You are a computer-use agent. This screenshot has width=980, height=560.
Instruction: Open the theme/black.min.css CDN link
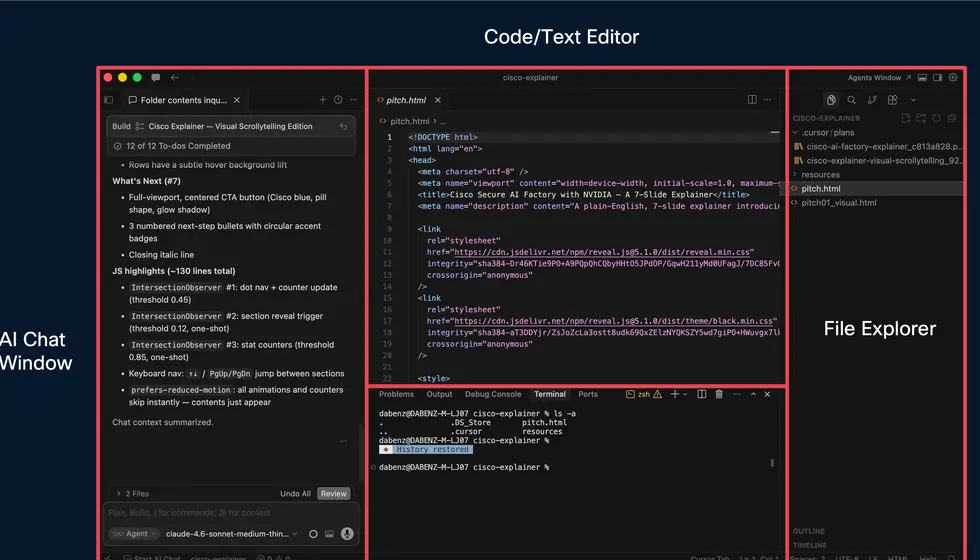pyautogui.click(x=615, y=321)
